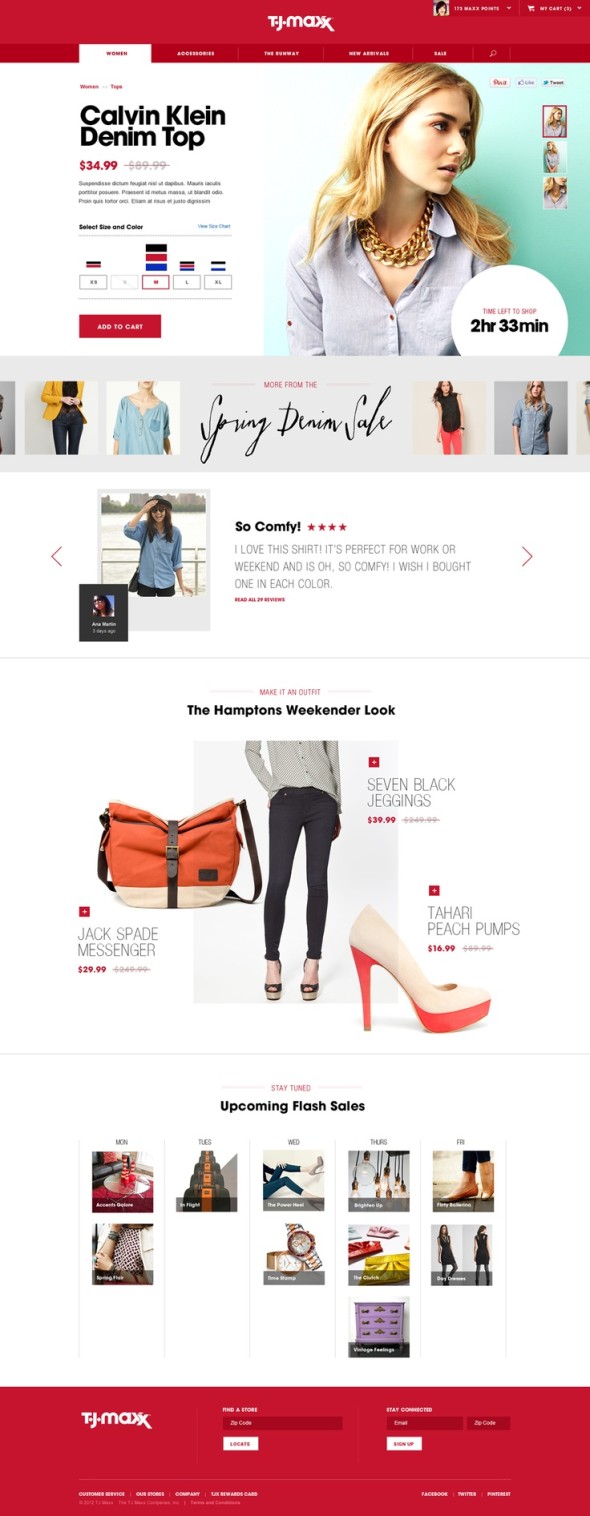Open the New Arrivals navigation tab
590x1516 pixels.
[x=368, y=53]
